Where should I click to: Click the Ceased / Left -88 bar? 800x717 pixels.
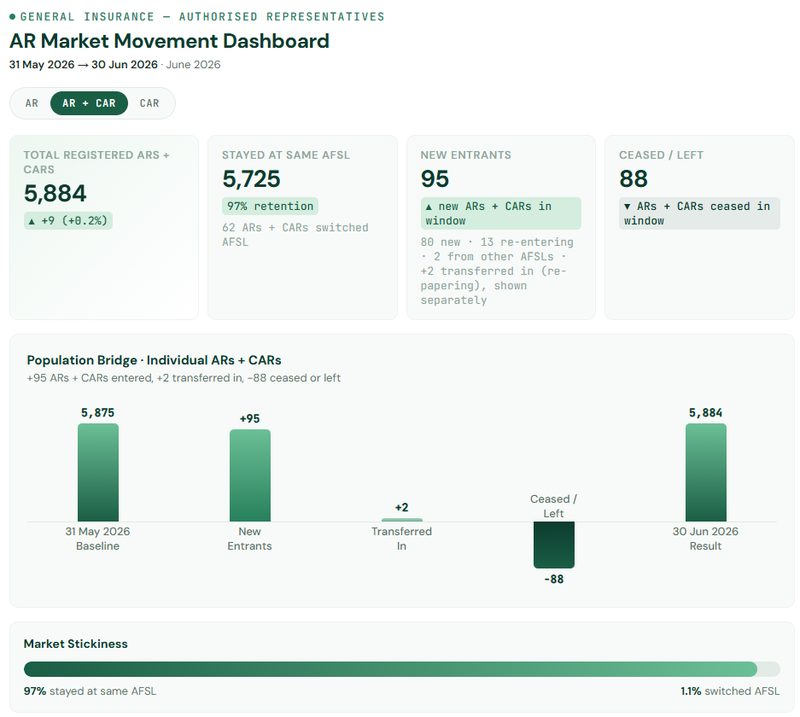(554, 545)
